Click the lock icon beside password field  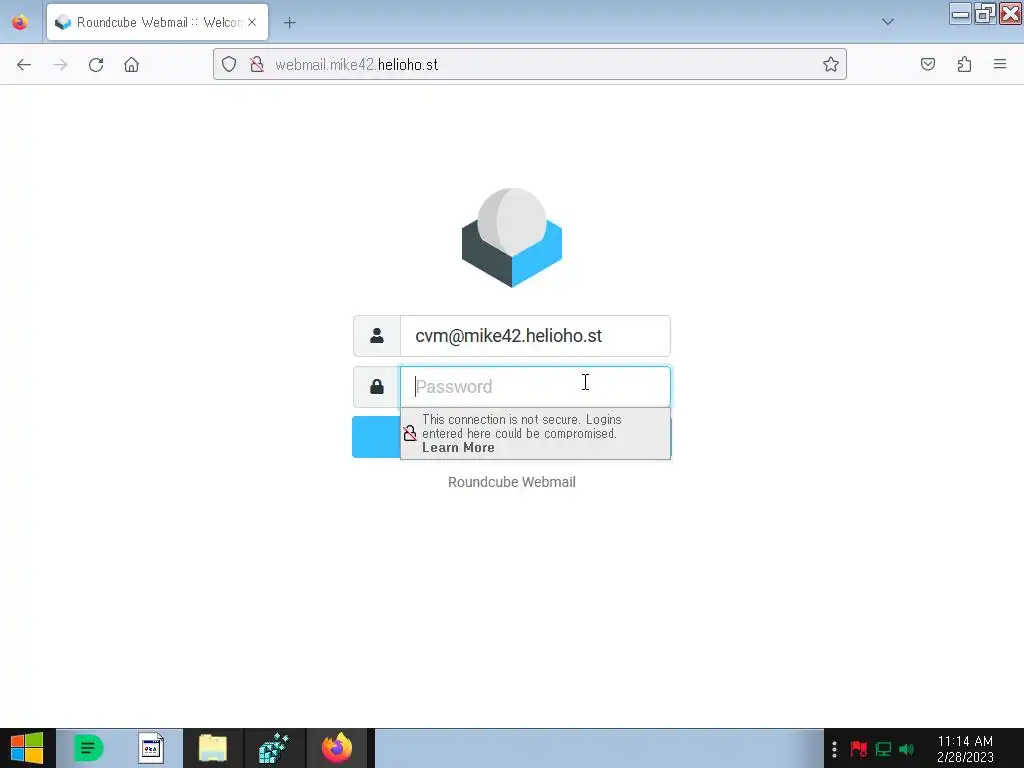point(377,387)
